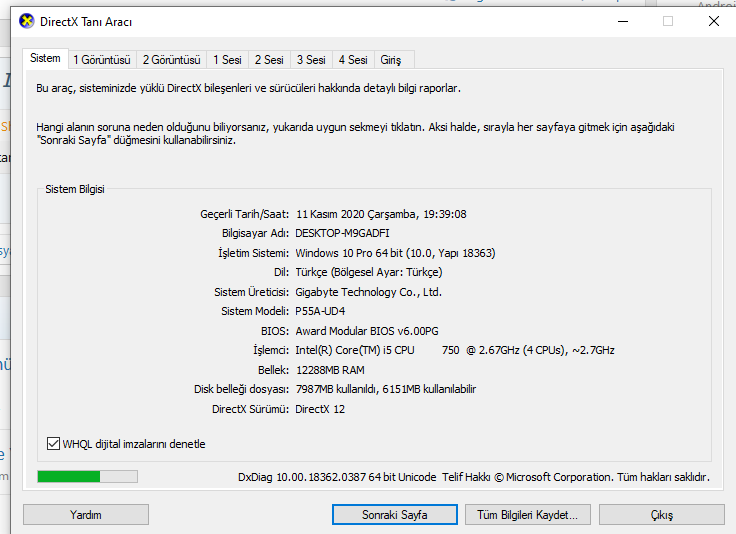Click the DirectX title bar icon
The height and width of the screenshot is (534, 736).
click(x=27, y=21)
